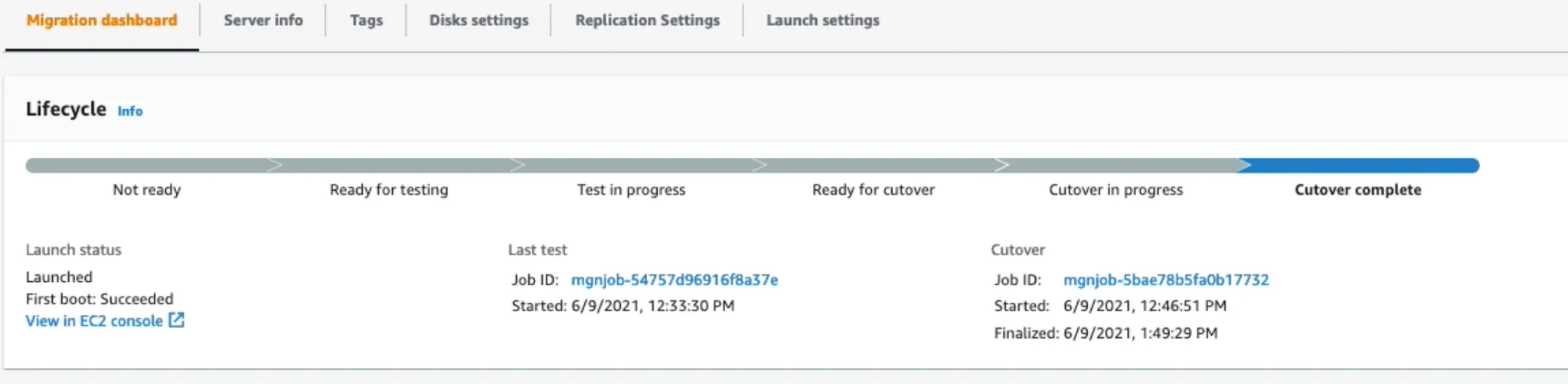Open cutover job mgnjob-5bae78b5fa0b17732
Image resolution: width=1568 pixels, height=384 pixels.
coord(1166,280)
